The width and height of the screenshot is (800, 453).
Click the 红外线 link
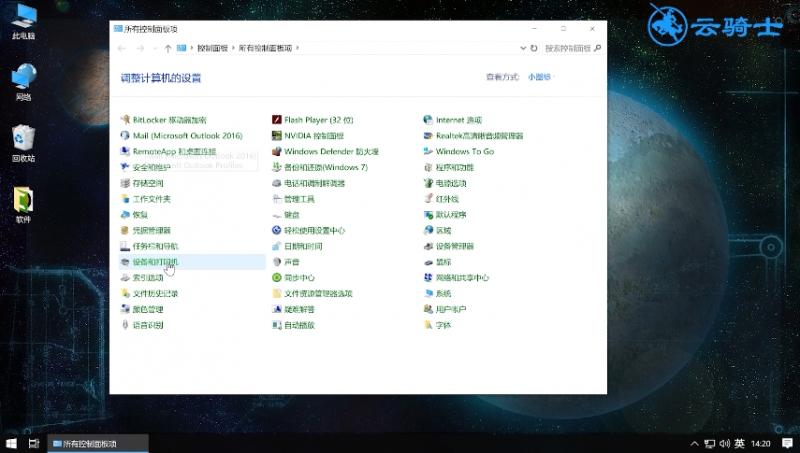coord(447,199)
